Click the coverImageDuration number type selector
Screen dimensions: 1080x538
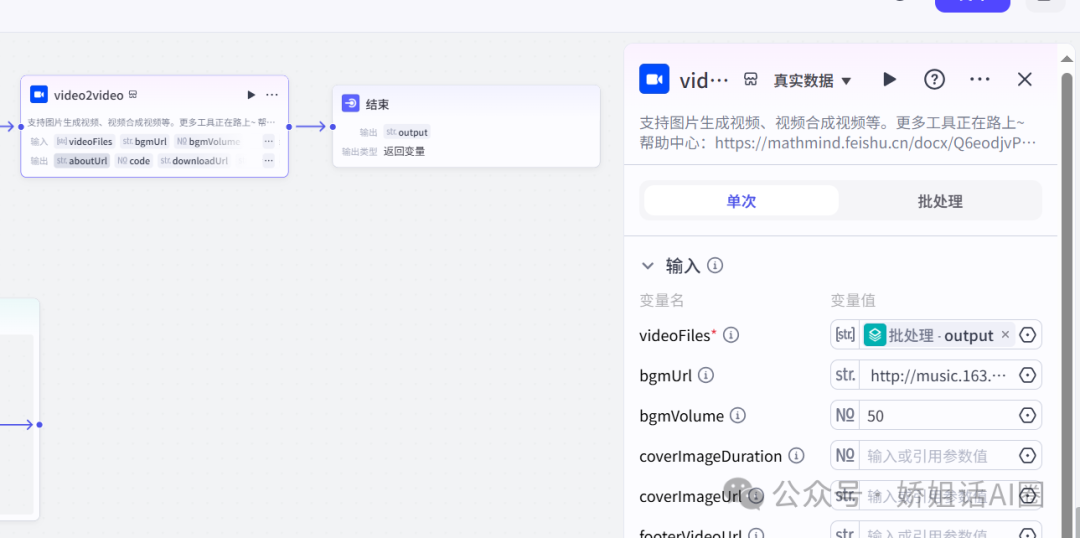click(x=845, y=455)
